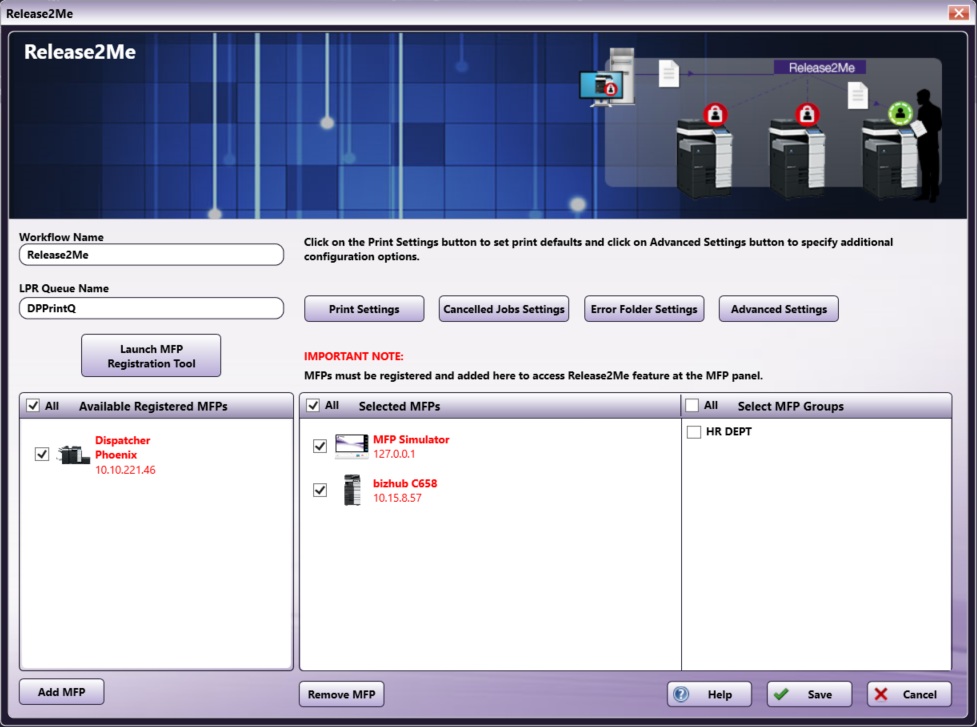
Task: Close the Release2Me window
Action: point(958,12)
